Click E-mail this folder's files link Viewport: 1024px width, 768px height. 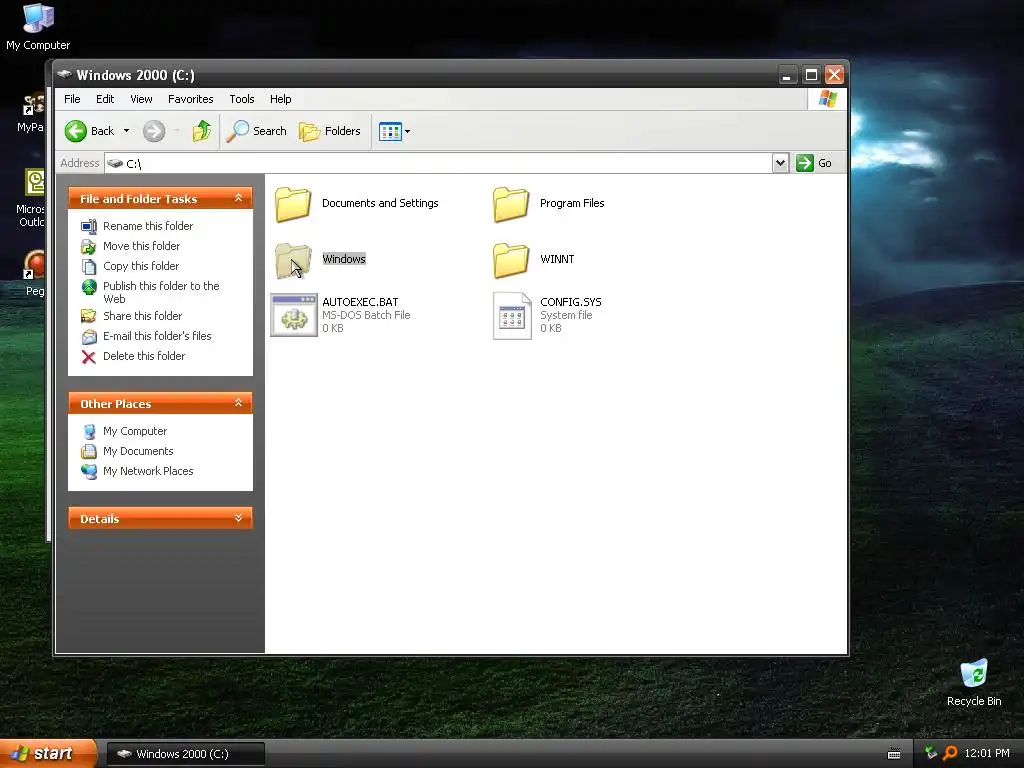pos(157,336)
